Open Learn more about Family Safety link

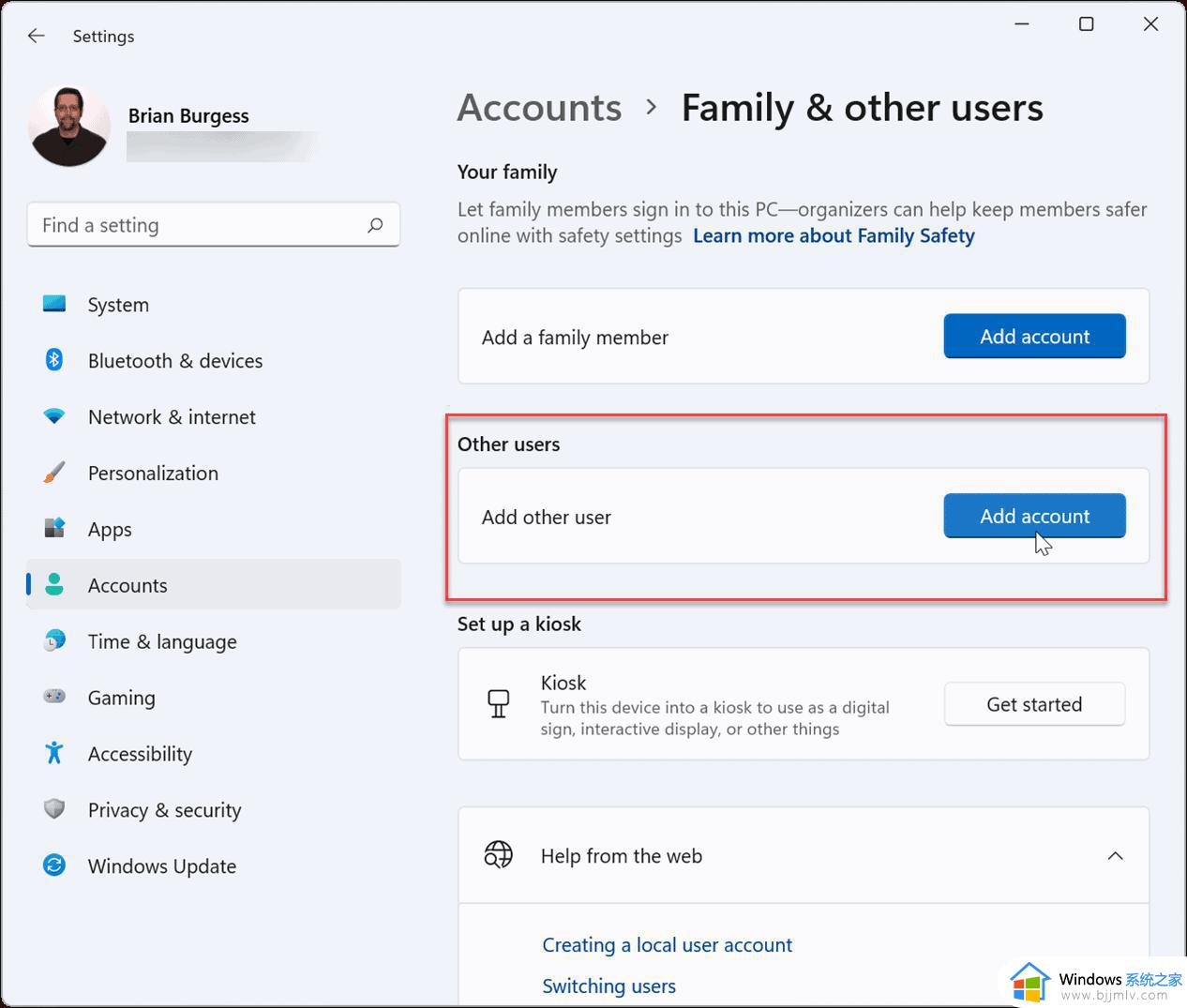(834, 235)
